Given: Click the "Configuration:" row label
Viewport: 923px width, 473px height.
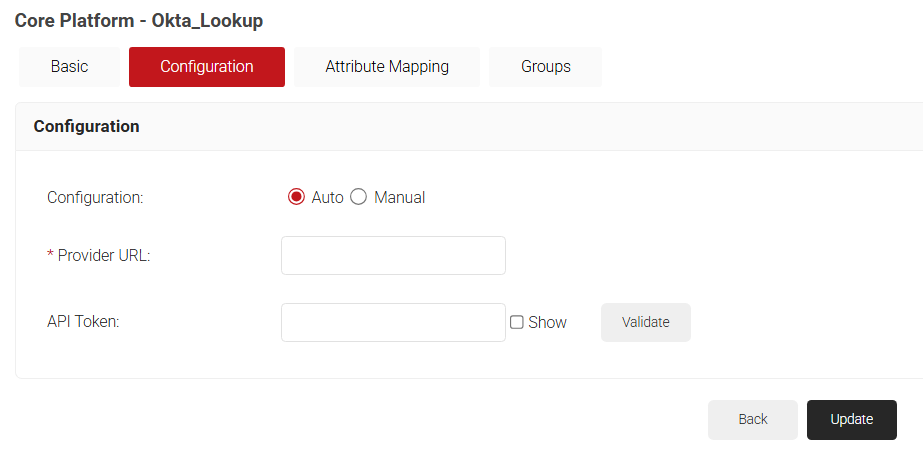Looking at the screenshot, I should point(95,198).
